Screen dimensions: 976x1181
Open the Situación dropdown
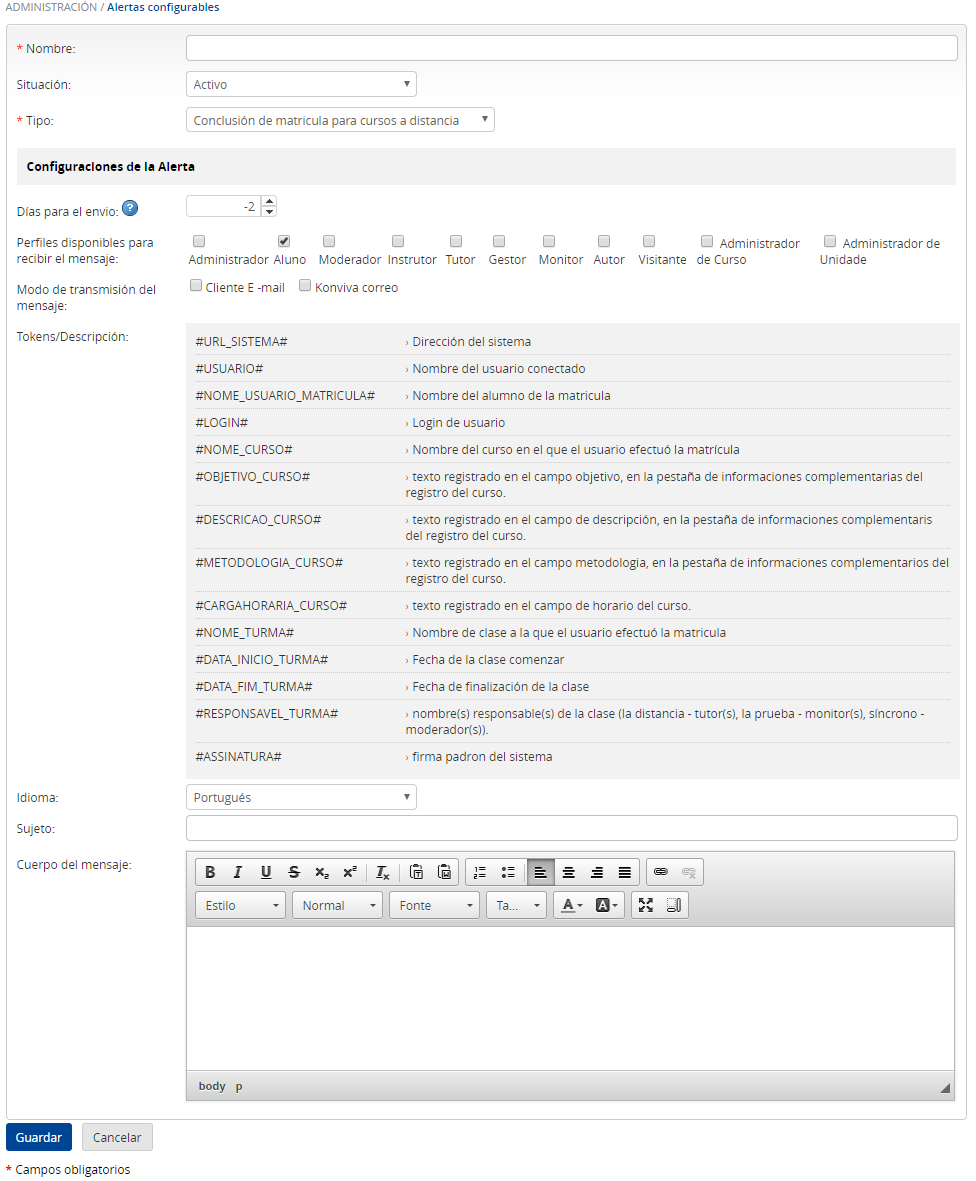coord(301,84)
